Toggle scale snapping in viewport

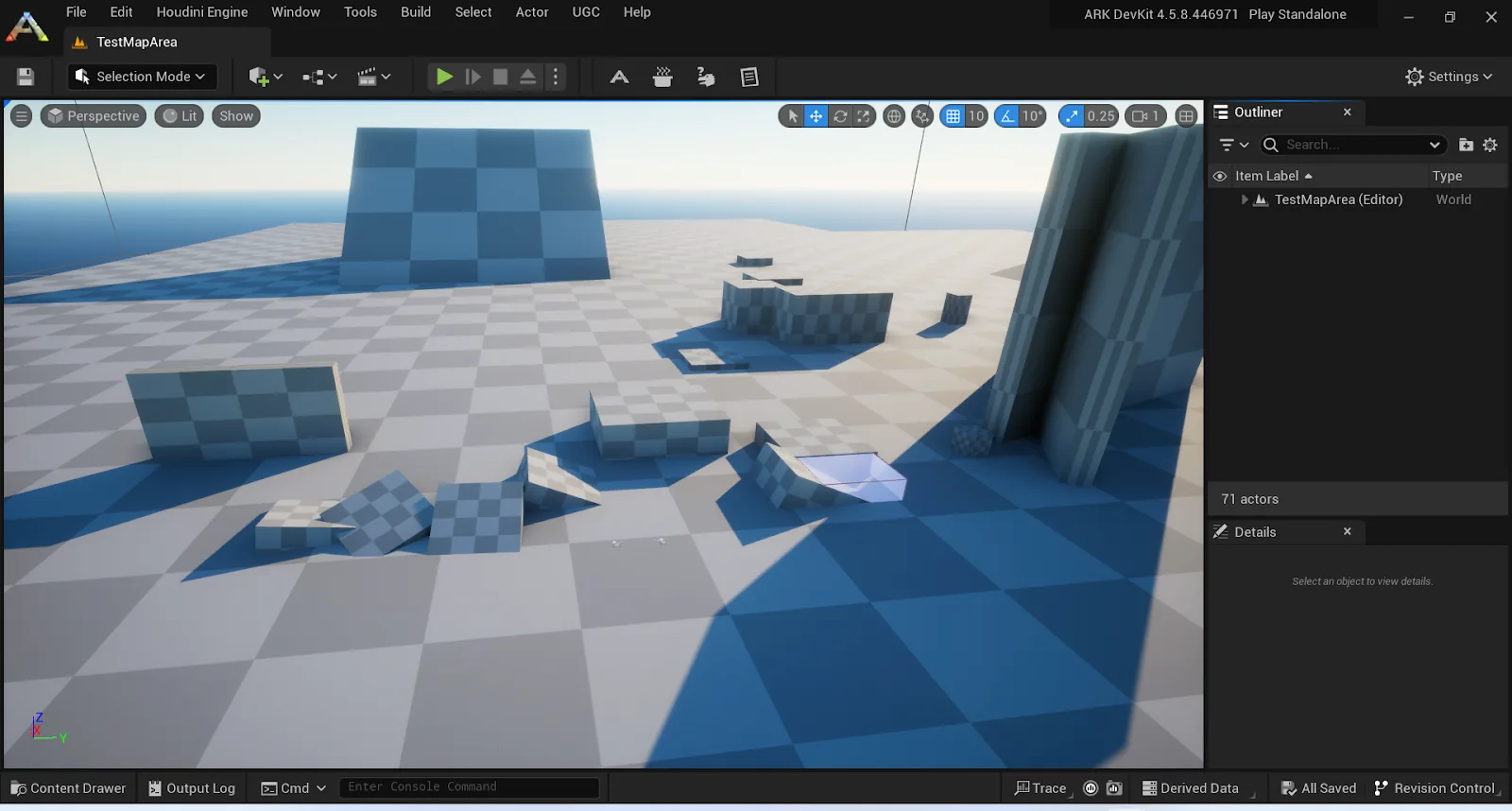(x=1071, y=116)
